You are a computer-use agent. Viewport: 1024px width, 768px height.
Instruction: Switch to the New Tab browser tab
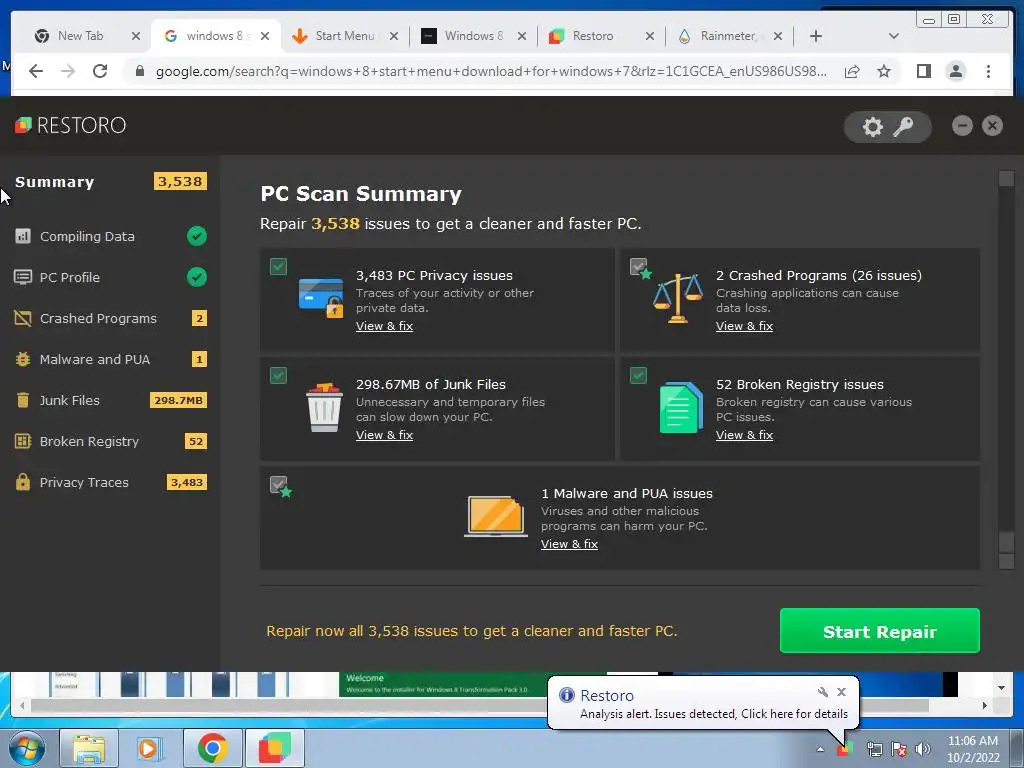pyautogui.click(x=80, y=36)
